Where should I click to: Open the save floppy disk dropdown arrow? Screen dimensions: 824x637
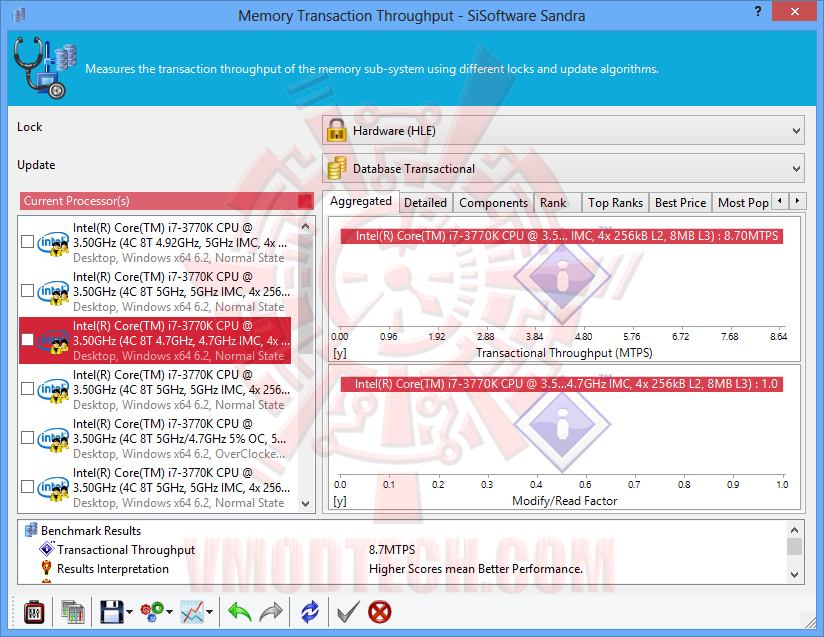(129, 612)
